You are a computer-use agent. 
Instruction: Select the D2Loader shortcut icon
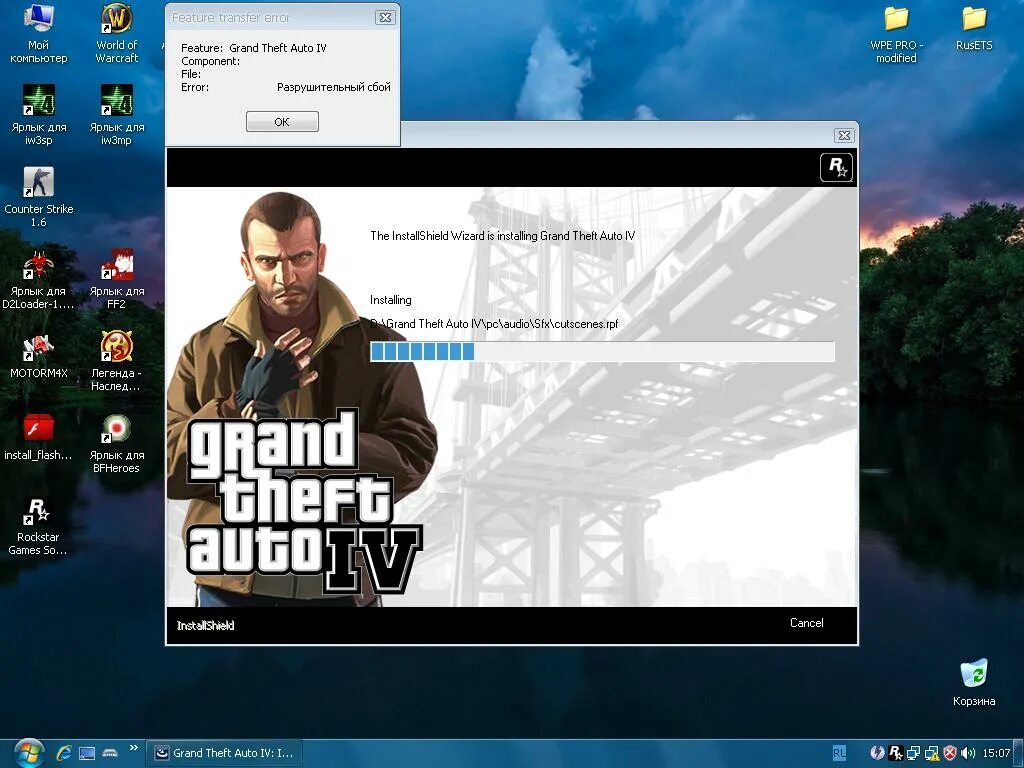(x=39, y=279)
